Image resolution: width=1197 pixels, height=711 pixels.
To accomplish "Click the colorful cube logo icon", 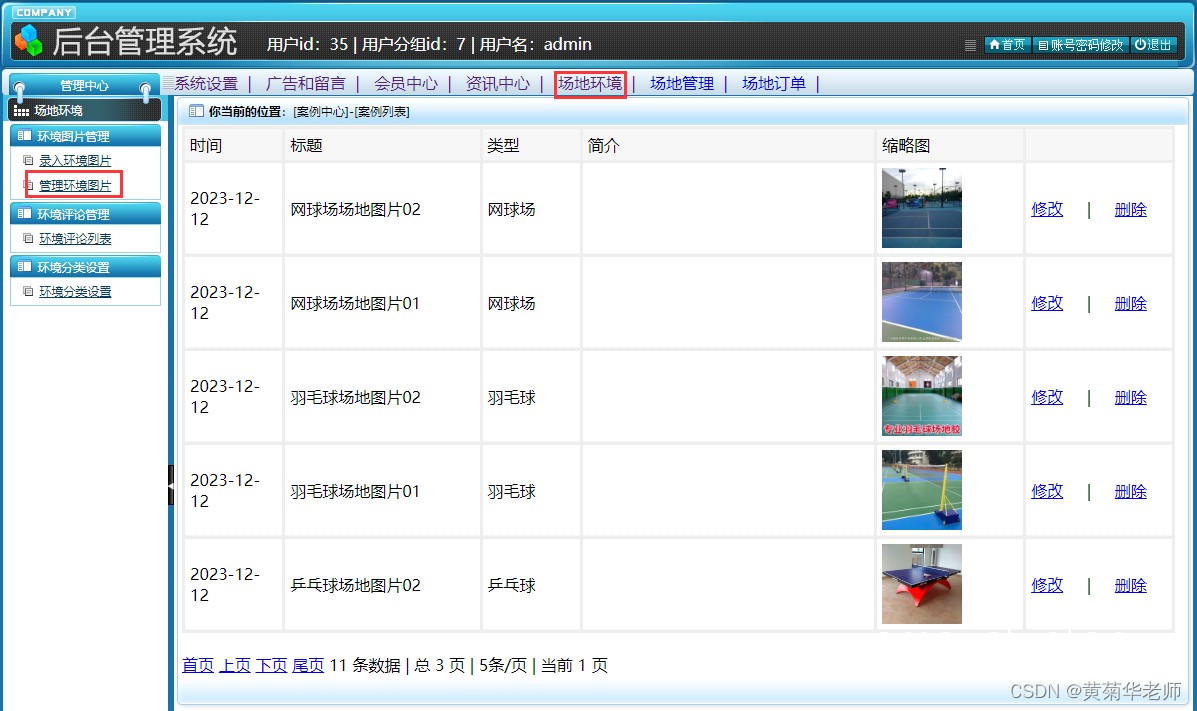I will [28, 40].
